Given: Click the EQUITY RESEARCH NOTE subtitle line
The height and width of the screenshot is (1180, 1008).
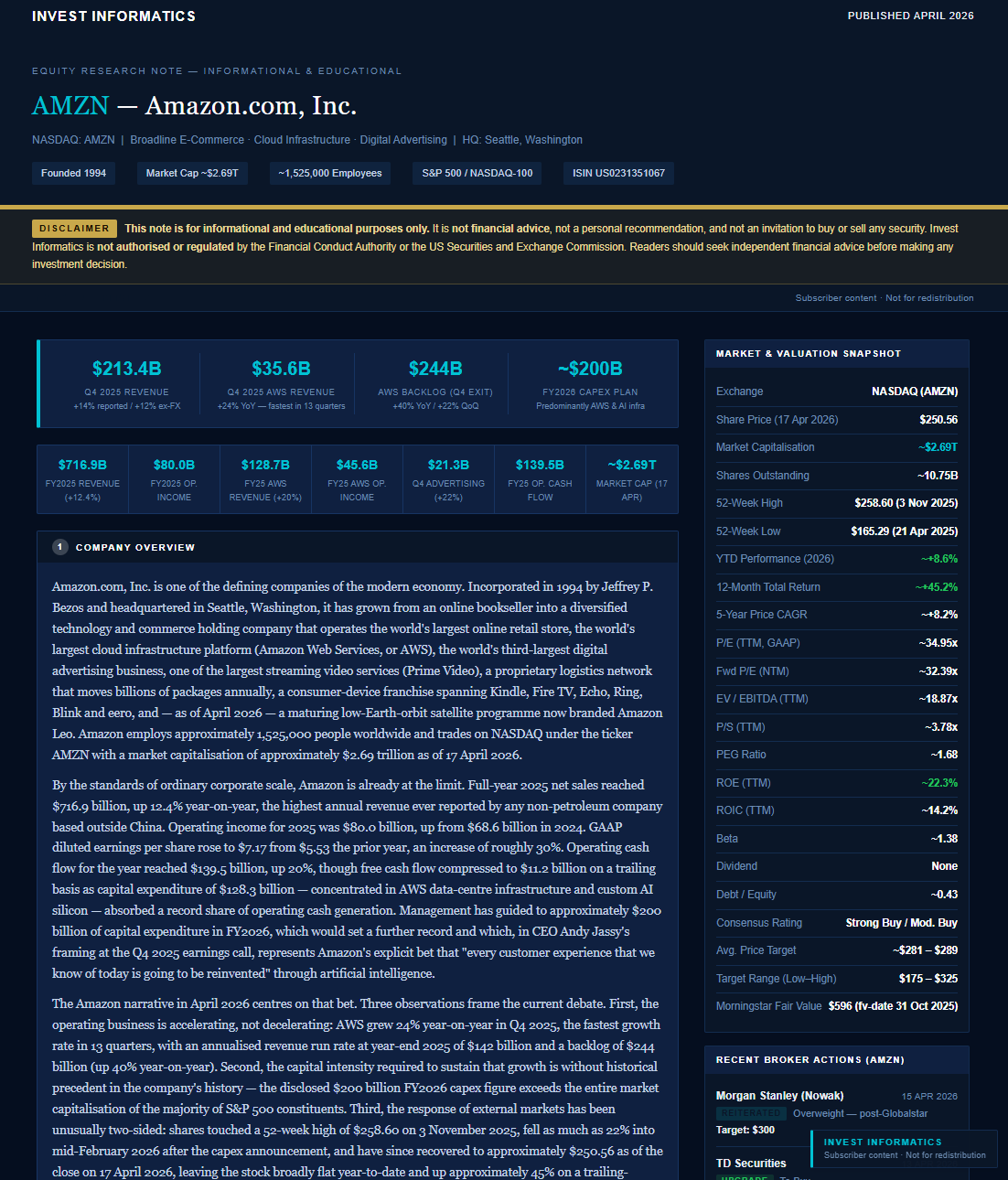Looking at the screenshot, I should [217, 70].
